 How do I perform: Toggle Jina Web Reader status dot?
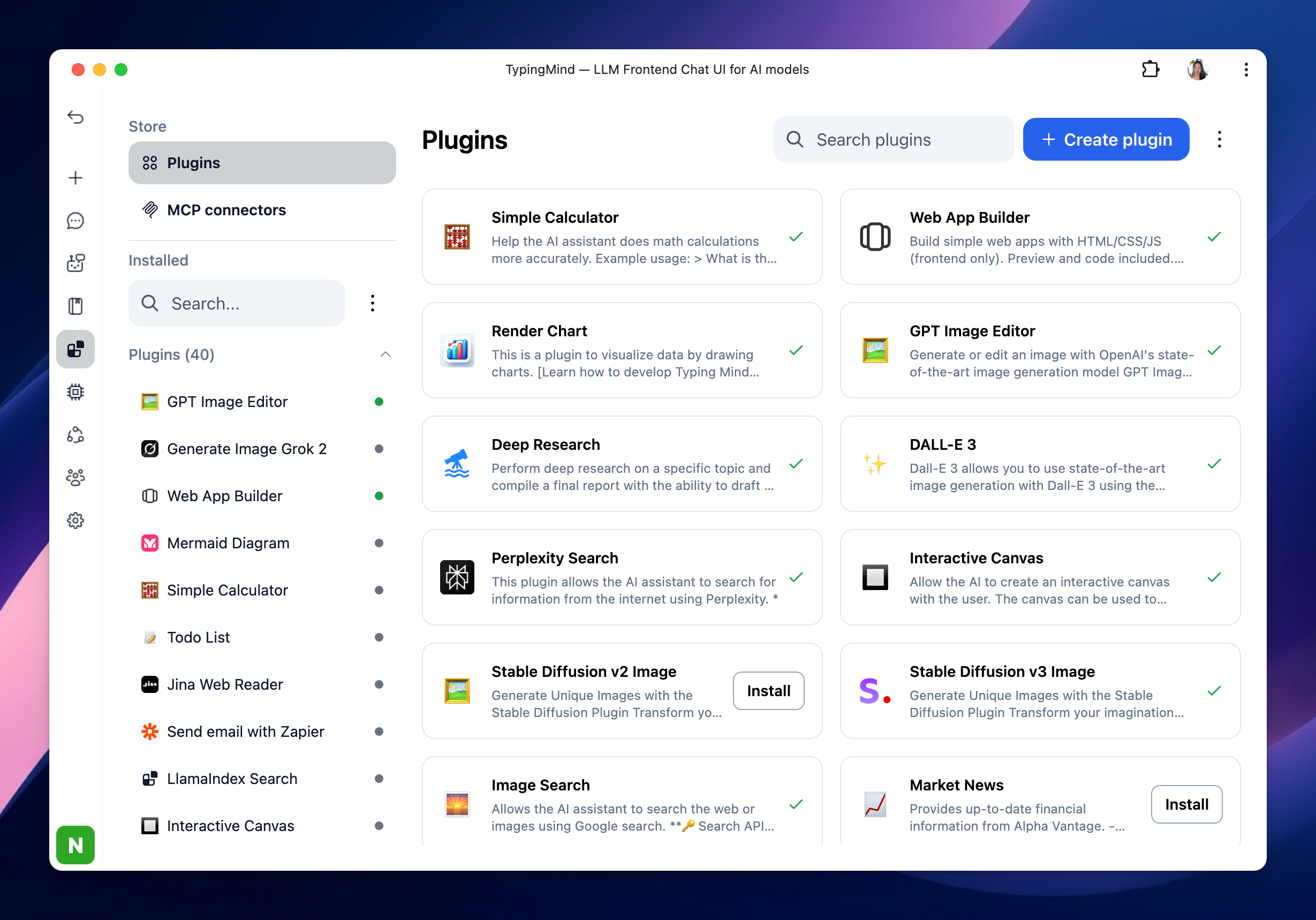pyautogui.click(x=379, y=684)
